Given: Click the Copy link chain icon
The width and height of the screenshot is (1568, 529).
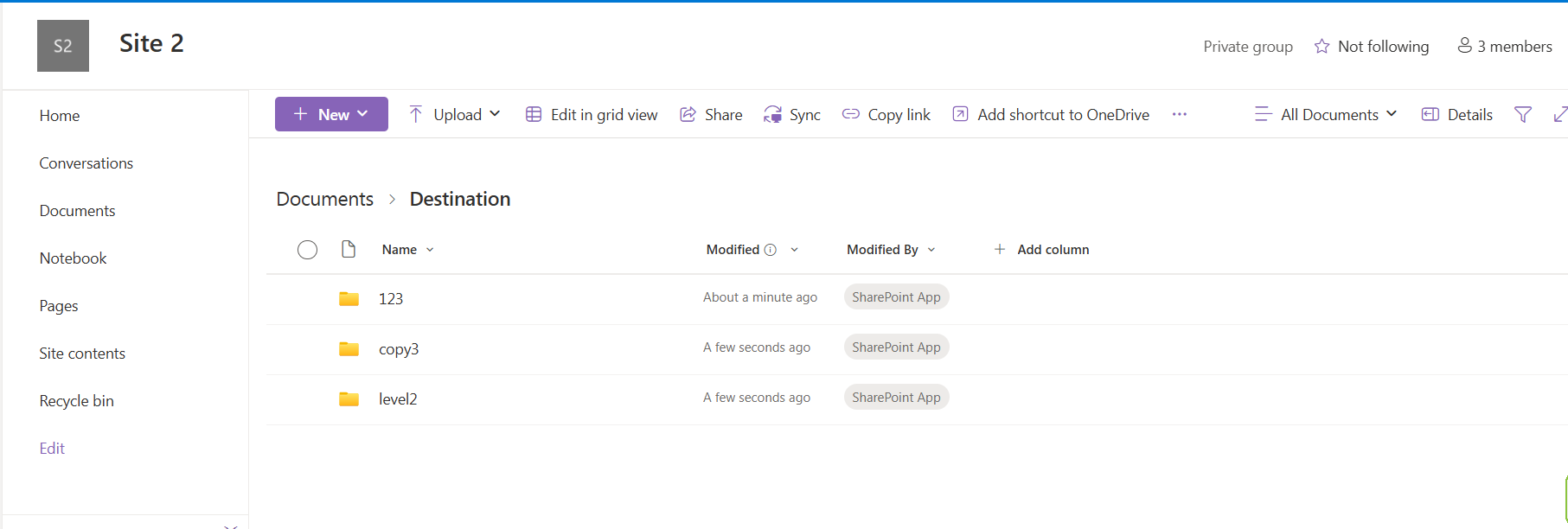Looking at the screenshot, I should (851, 114).
